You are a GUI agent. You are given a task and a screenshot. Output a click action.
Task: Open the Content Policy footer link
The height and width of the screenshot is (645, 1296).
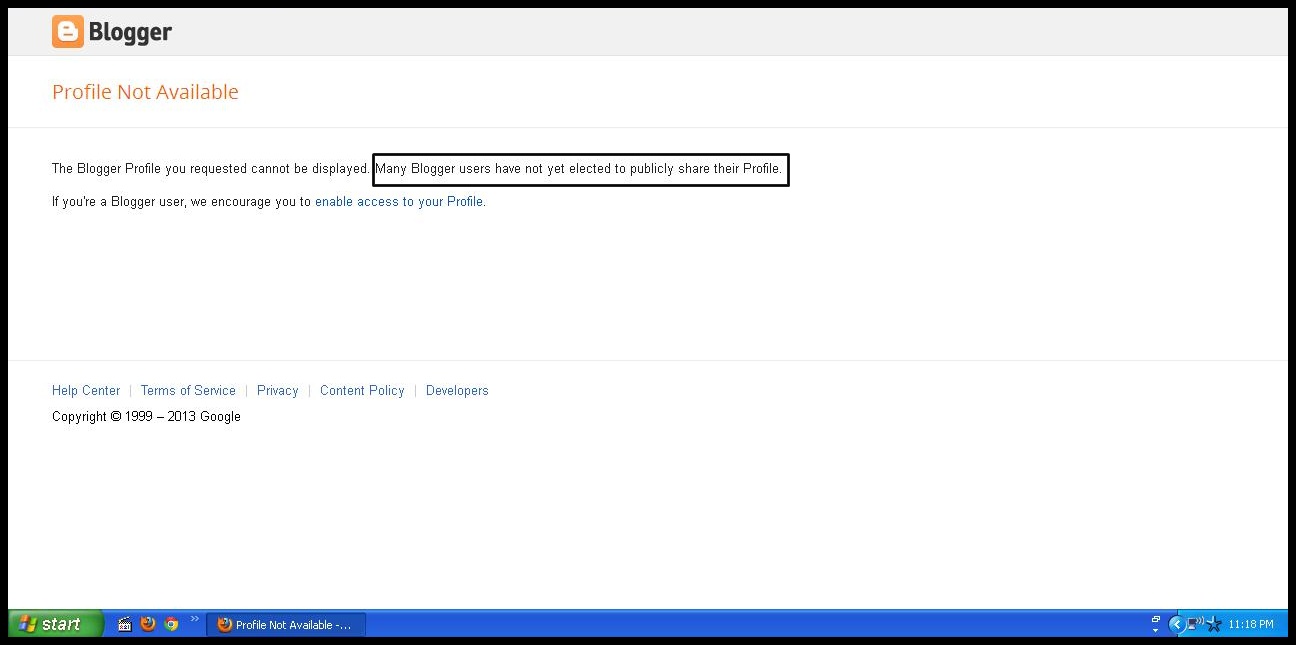click(x=362, y=390)
